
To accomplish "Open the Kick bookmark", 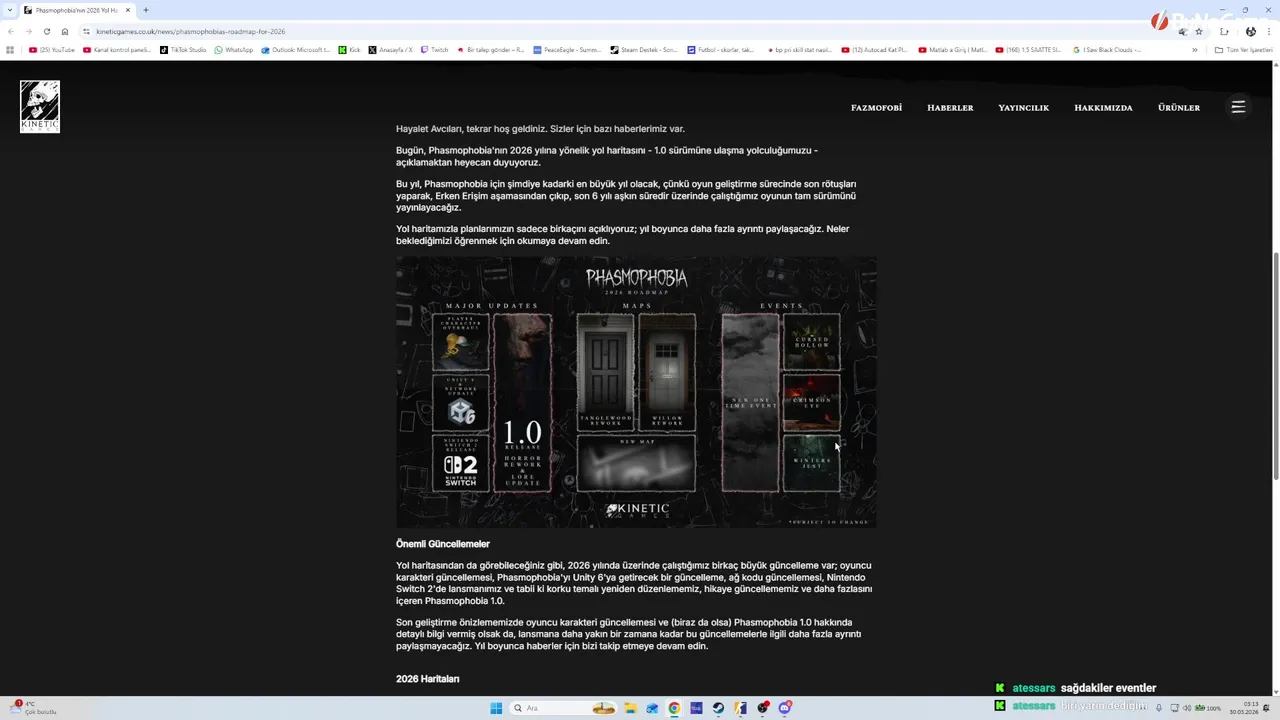I will (x=349, y=50).
